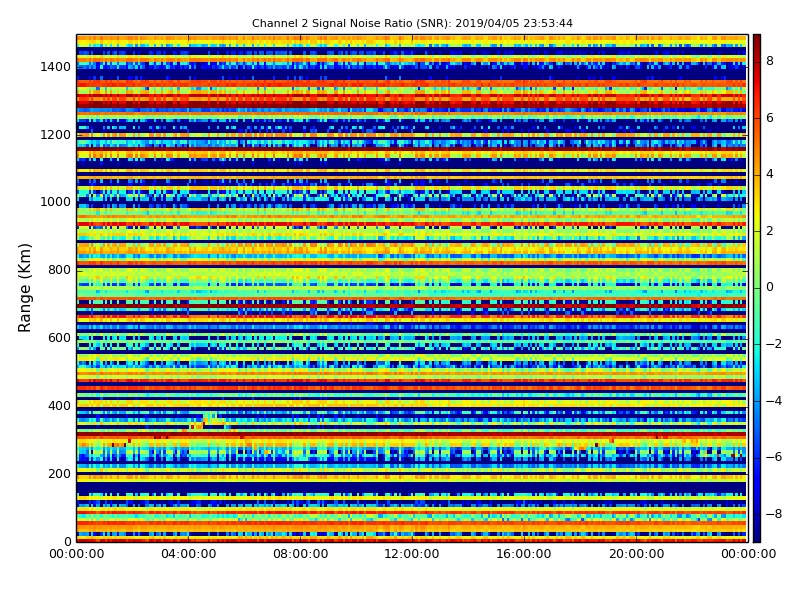The height and width of the screenshot is (600, 800).
Task: Click the 16:00:00 time tick label
Action: click(524, 554)
